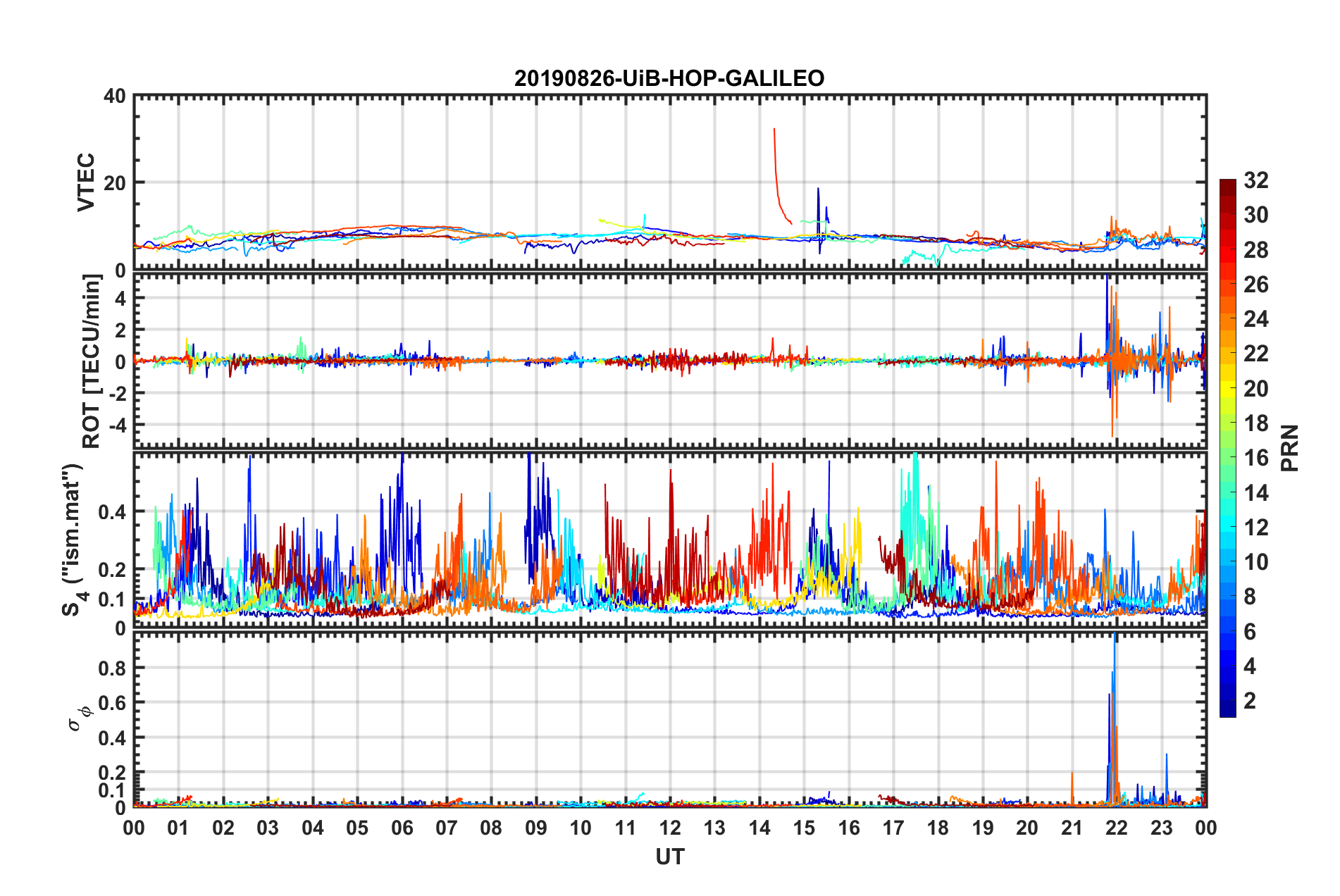
Task: Select UT axis tick label "19"
Action: coord(983,828)
